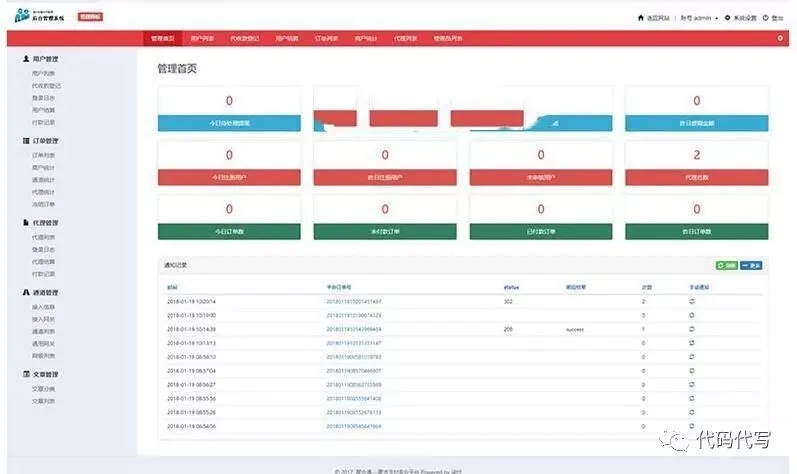797x474 pixels.
Task: Click the 未审核用户 red card label
Action: (x=541, y=177)
